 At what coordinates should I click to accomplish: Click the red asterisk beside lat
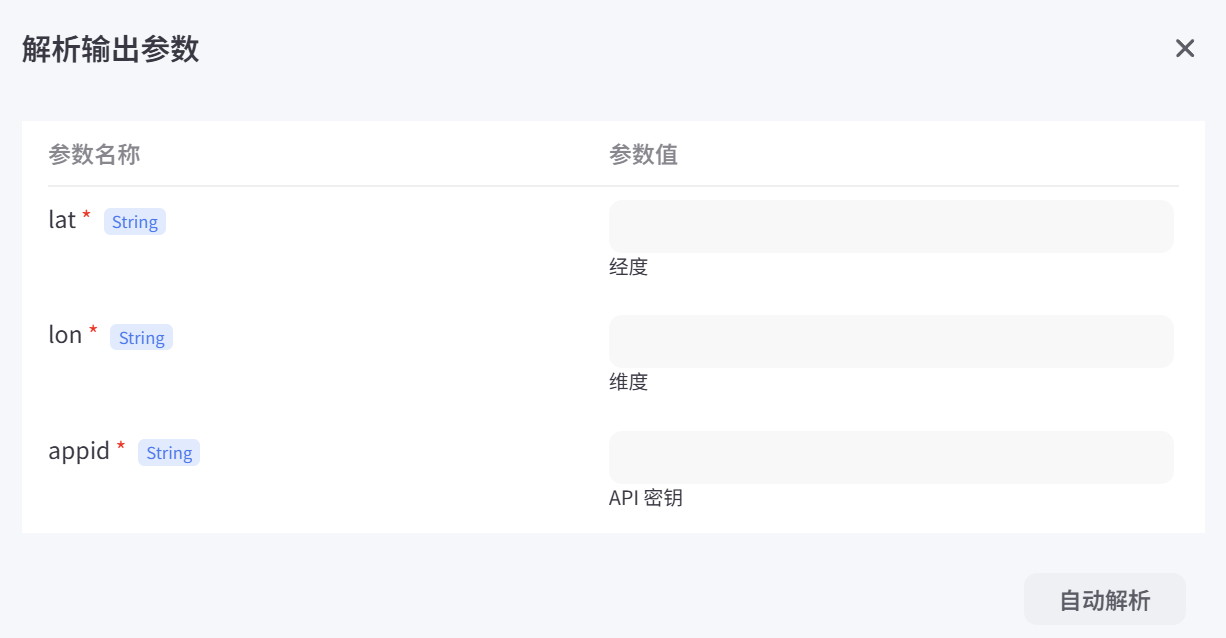pos(85,215)
